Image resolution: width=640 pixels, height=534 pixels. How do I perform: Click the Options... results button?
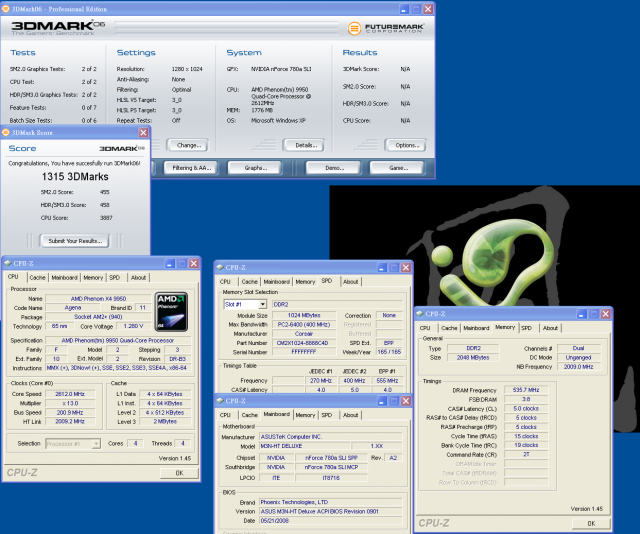(x=407, y=145)
